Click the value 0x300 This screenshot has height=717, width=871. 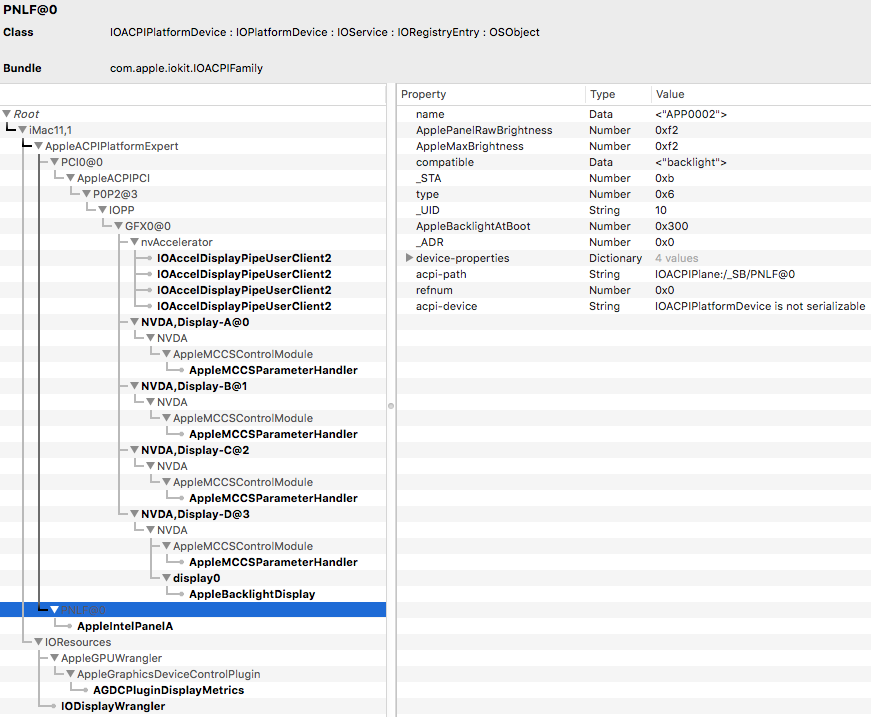coord(672,226)
